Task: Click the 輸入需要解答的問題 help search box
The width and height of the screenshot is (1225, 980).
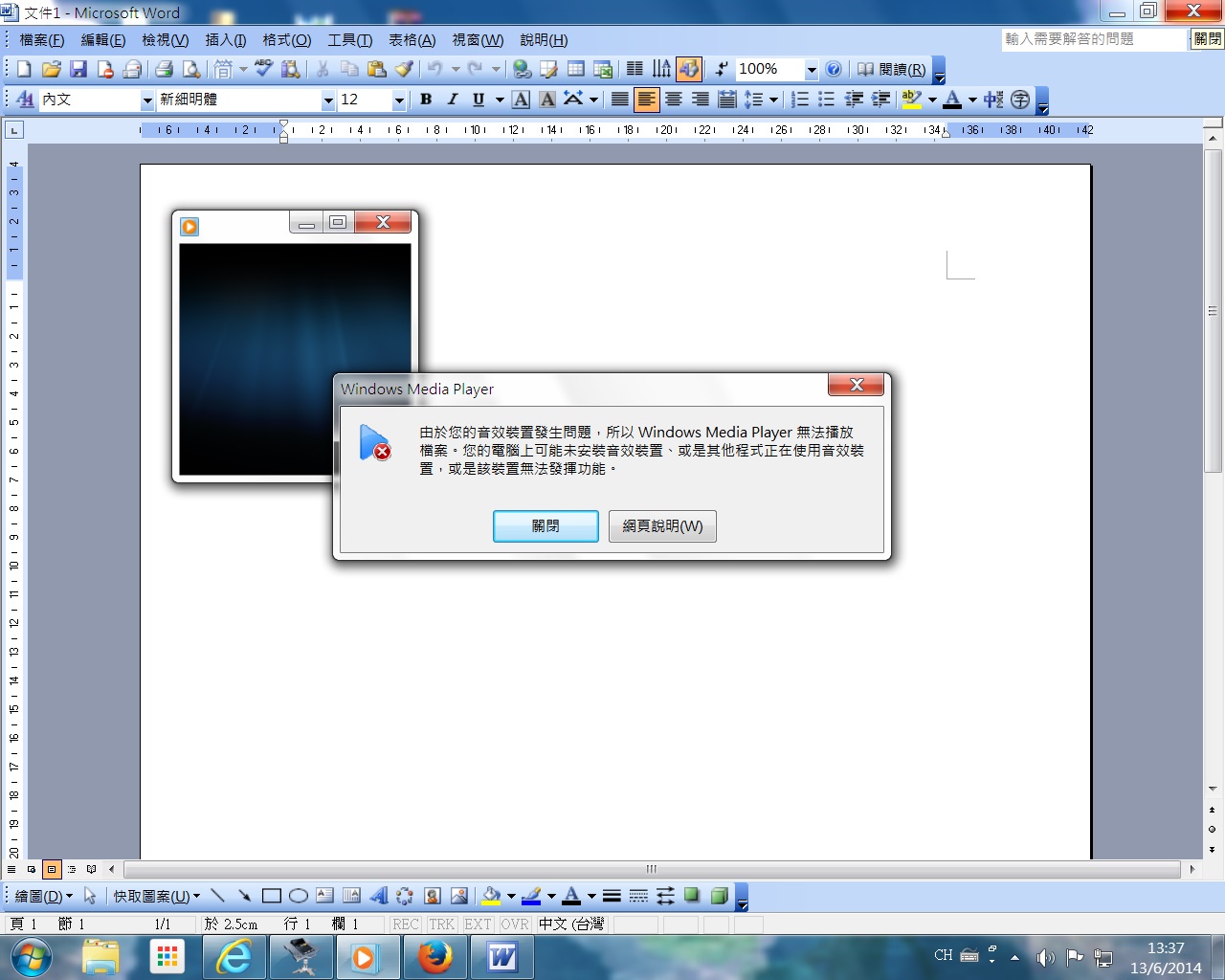Action: click(x=1093, y=39)
